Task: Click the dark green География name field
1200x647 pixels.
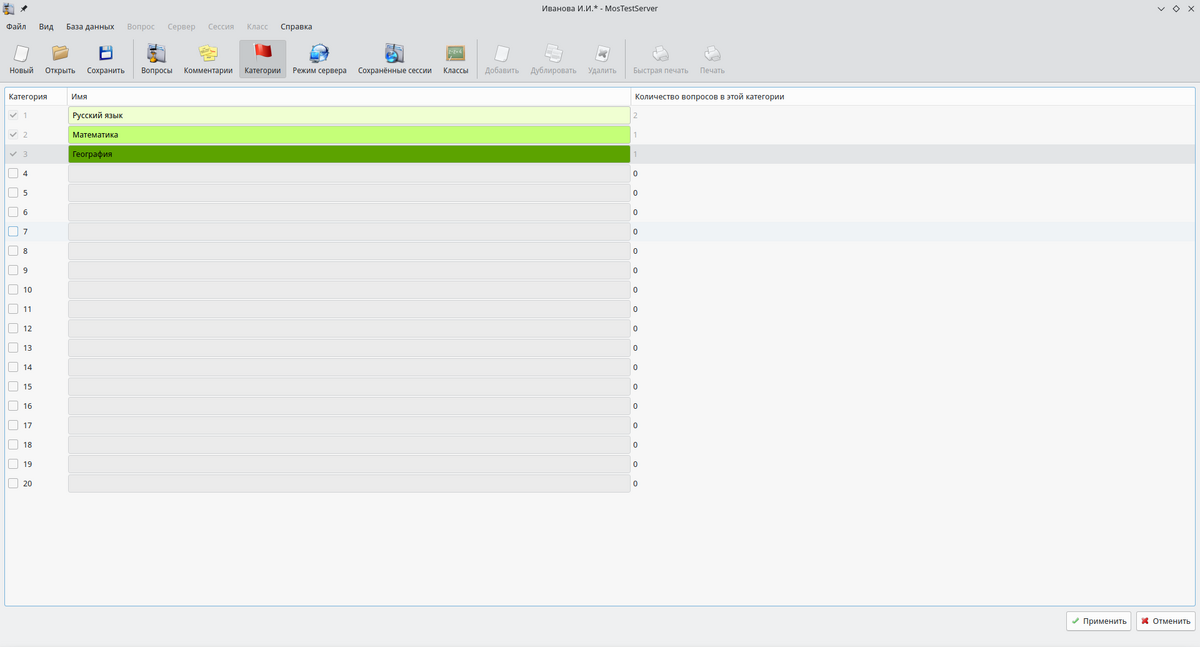Action: [348, 155]
